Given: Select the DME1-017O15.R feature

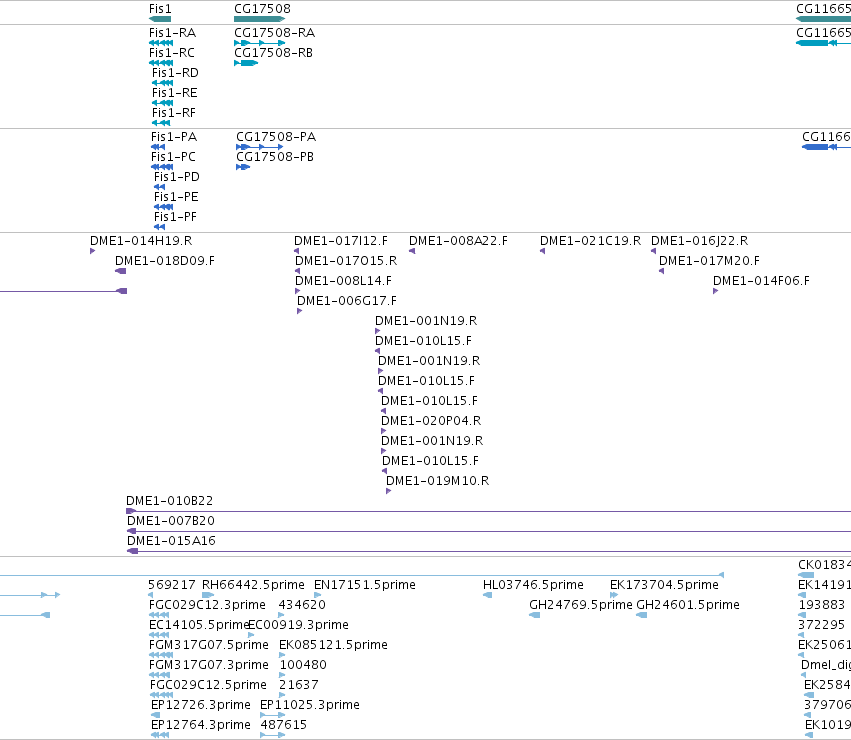Looking at the screenshot, I should [x=297, y=271].
